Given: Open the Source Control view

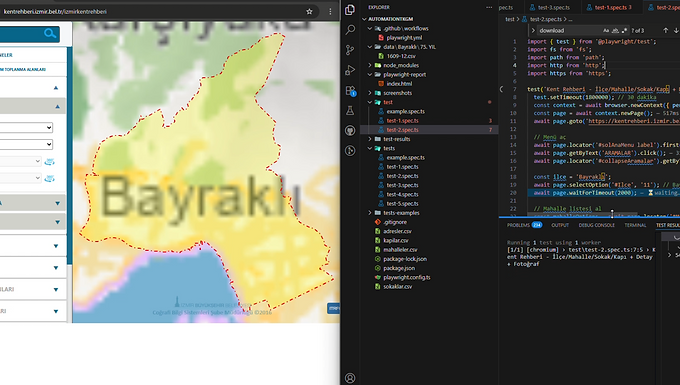Looking at the screenshot, I should click(350, 50).
